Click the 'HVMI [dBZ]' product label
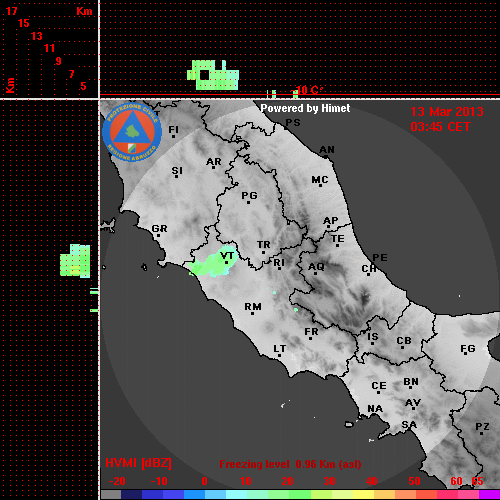Viewport: 500px width, 500px height. point(138,463)
